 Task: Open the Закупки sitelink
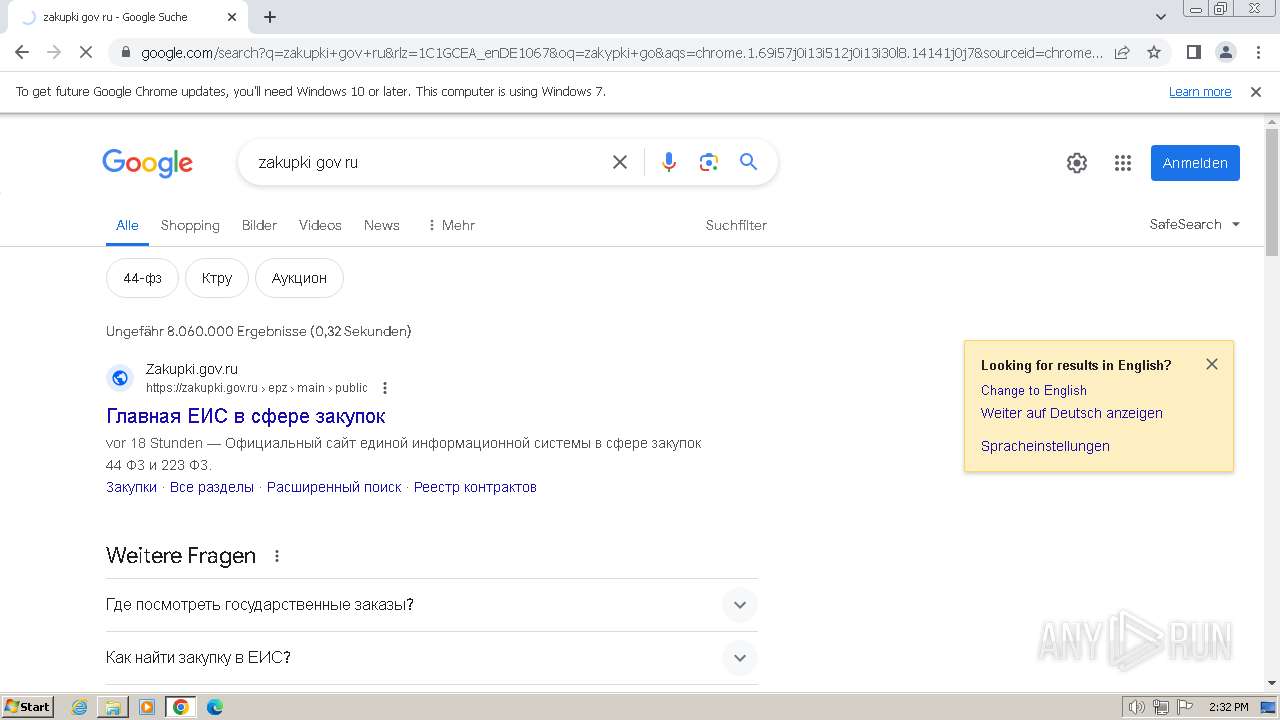[131, 487]
